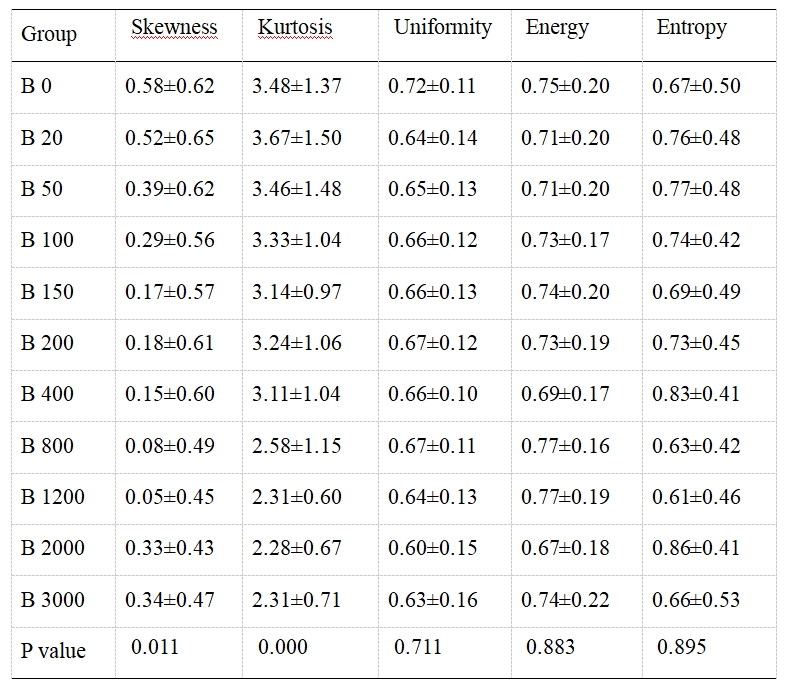Click the Group header cell
Screen dimensions: 787x686
point(49,34)
